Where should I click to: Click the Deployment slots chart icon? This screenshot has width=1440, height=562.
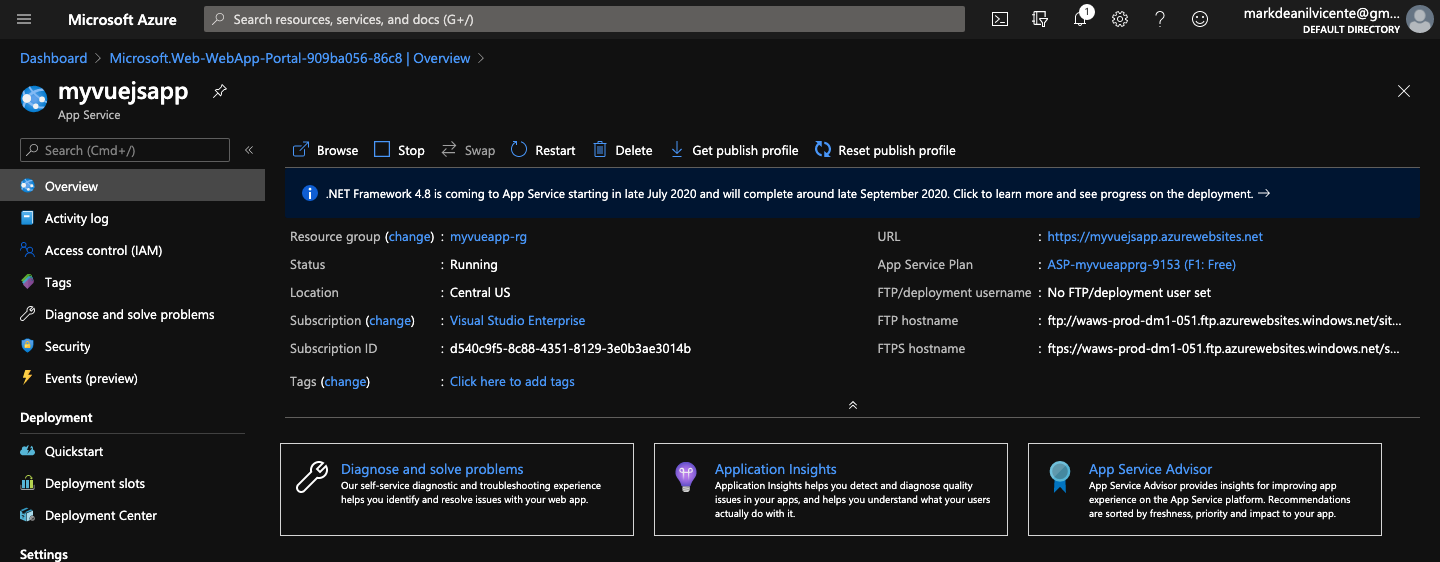tap(27, 483)
